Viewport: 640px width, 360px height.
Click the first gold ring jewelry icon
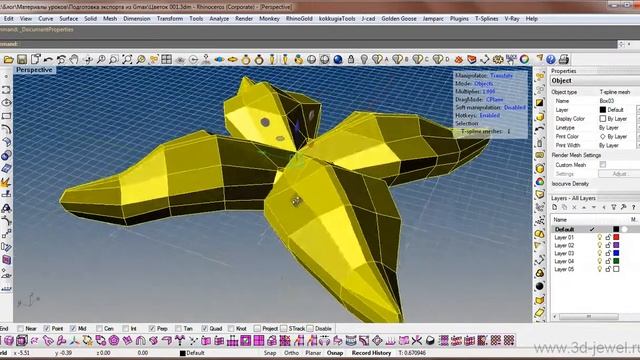246,60
